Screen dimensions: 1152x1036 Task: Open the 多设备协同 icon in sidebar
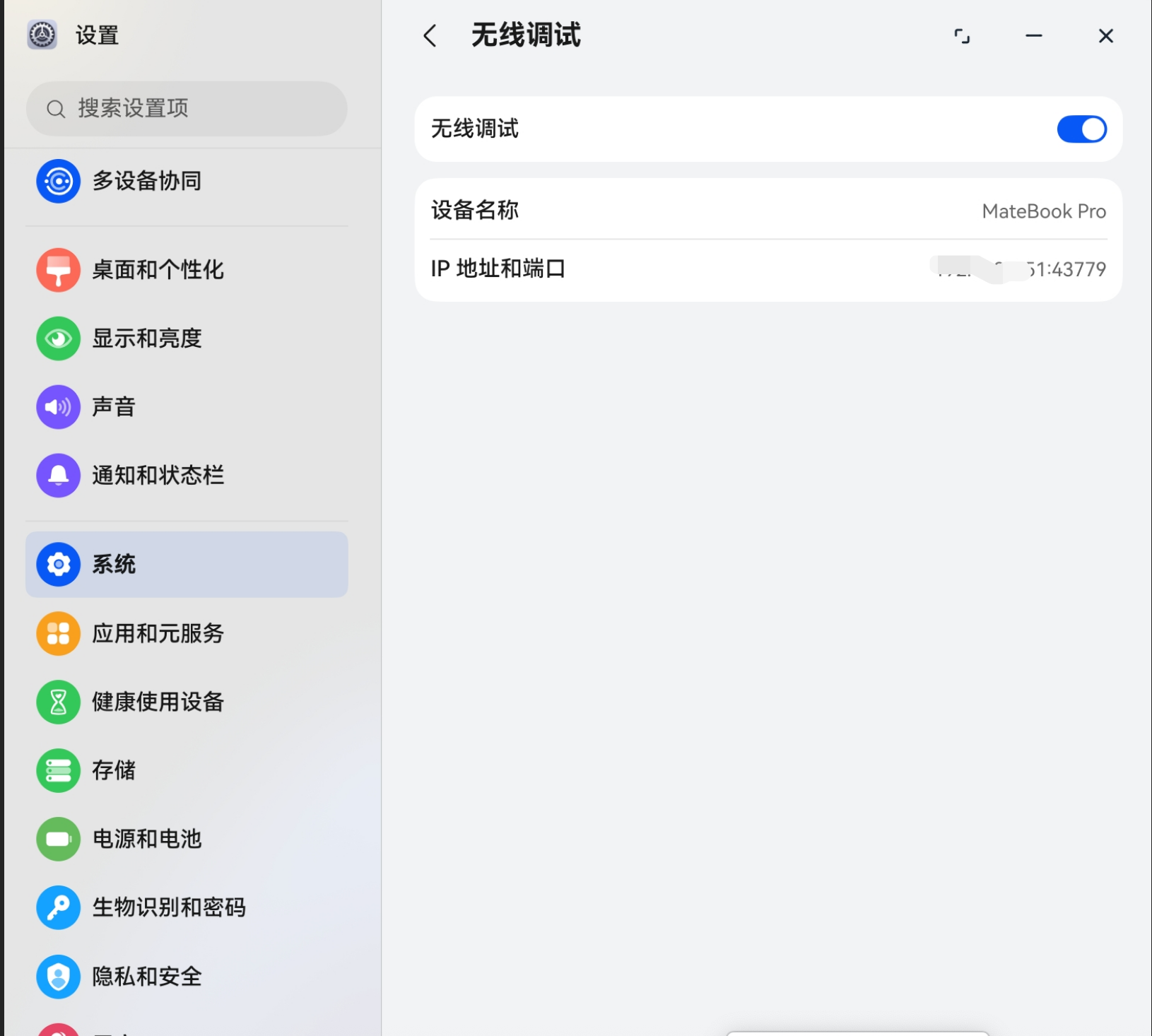(x=58, y=181)
